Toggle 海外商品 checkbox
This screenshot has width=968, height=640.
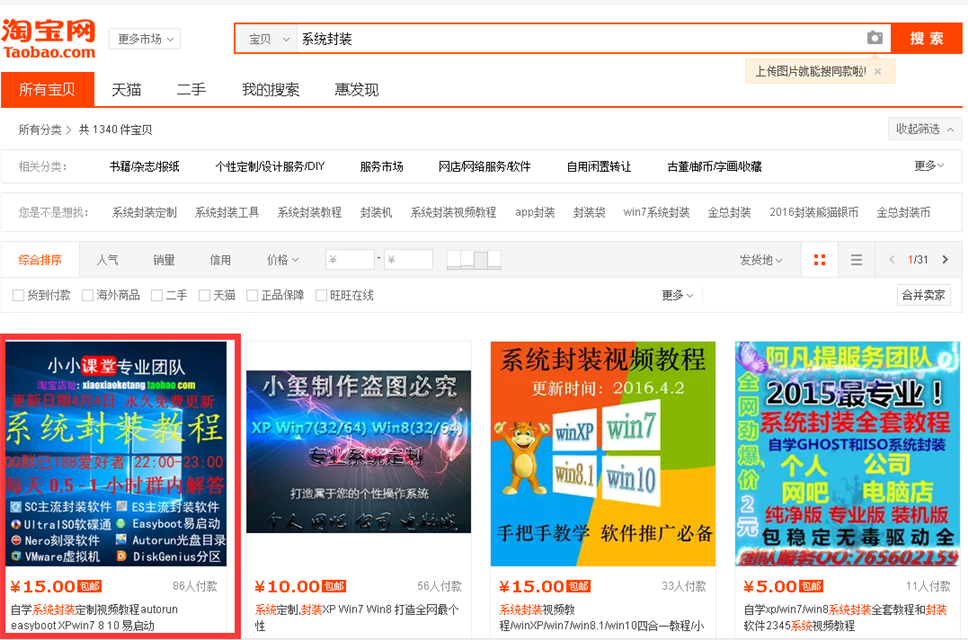pyautogui.click(x=88, y=296)
